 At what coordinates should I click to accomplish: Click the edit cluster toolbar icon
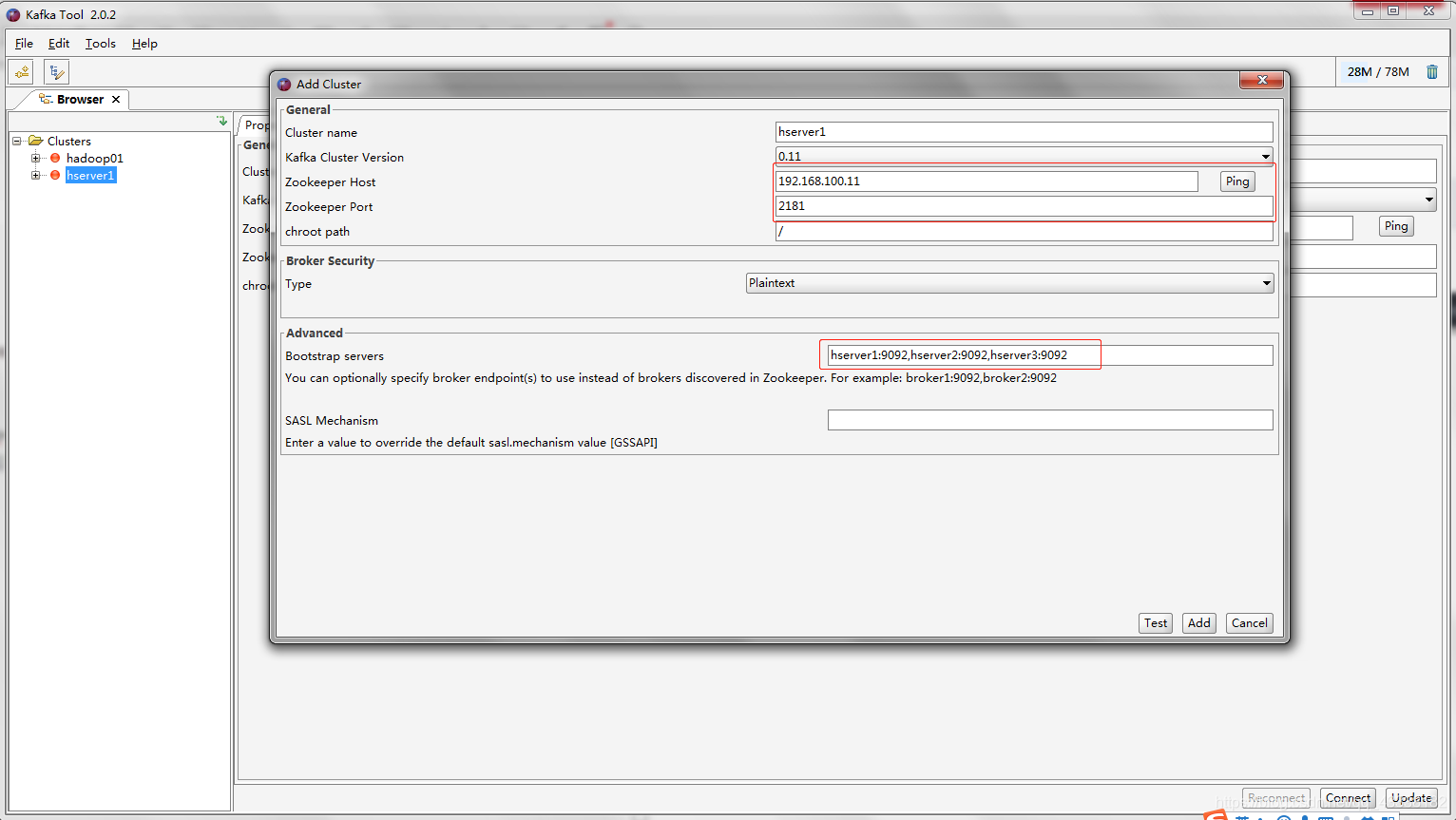click(x=56, y=72)
